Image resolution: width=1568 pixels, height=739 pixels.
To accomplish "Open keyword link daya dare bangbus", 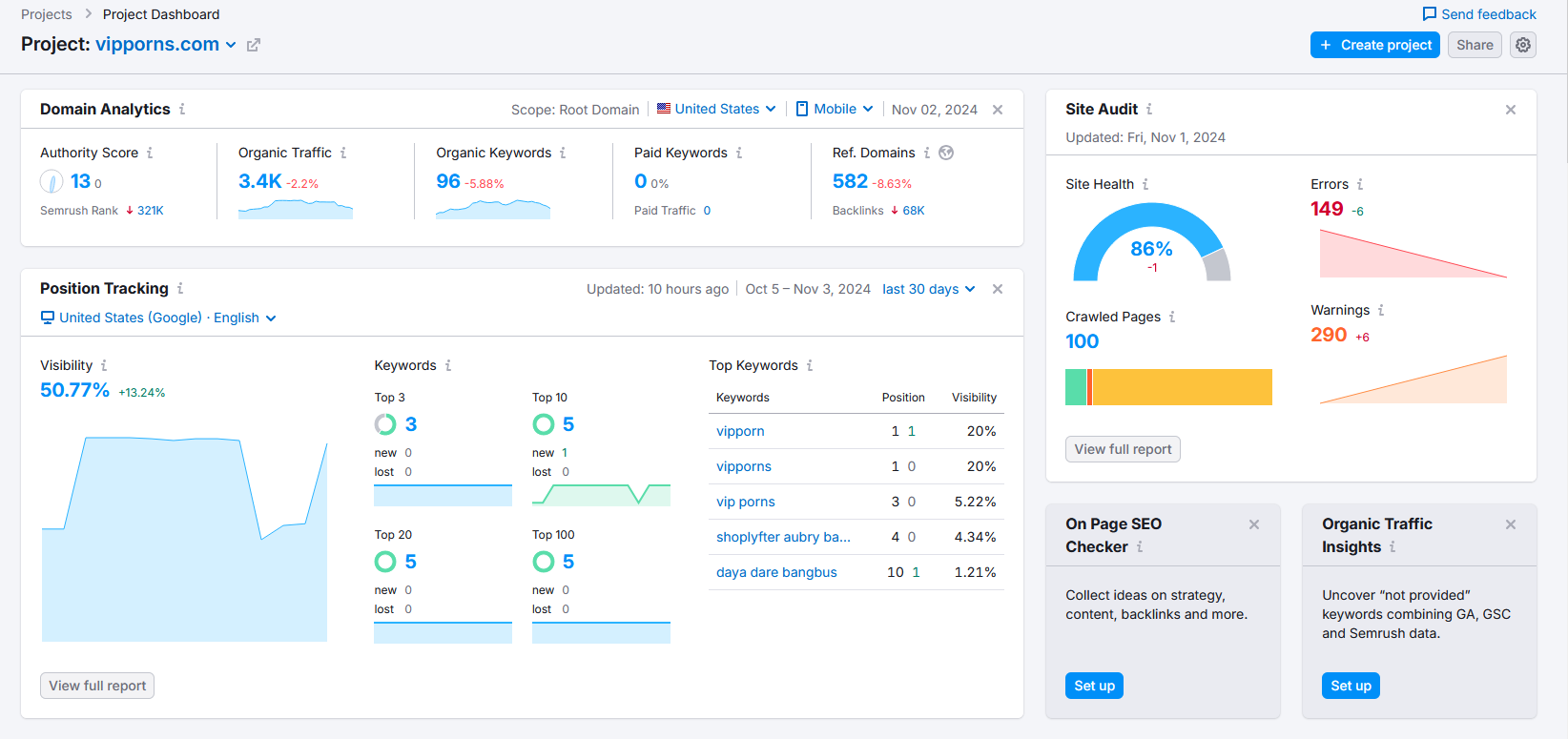I will coord(776,572).
